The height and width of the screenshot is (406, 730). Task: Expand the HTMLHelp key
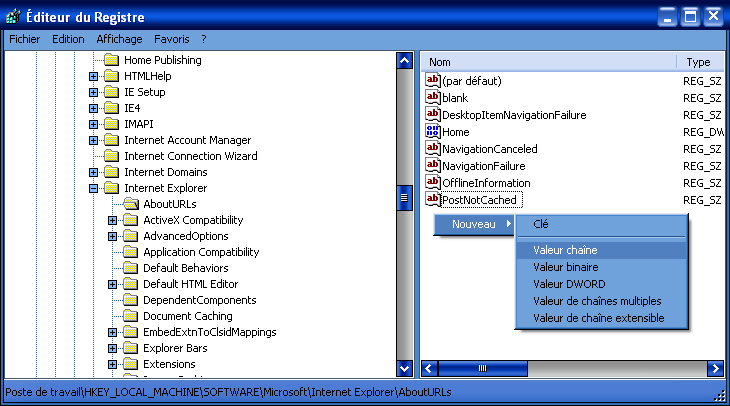pyautogui.click(x=94, y=76)
